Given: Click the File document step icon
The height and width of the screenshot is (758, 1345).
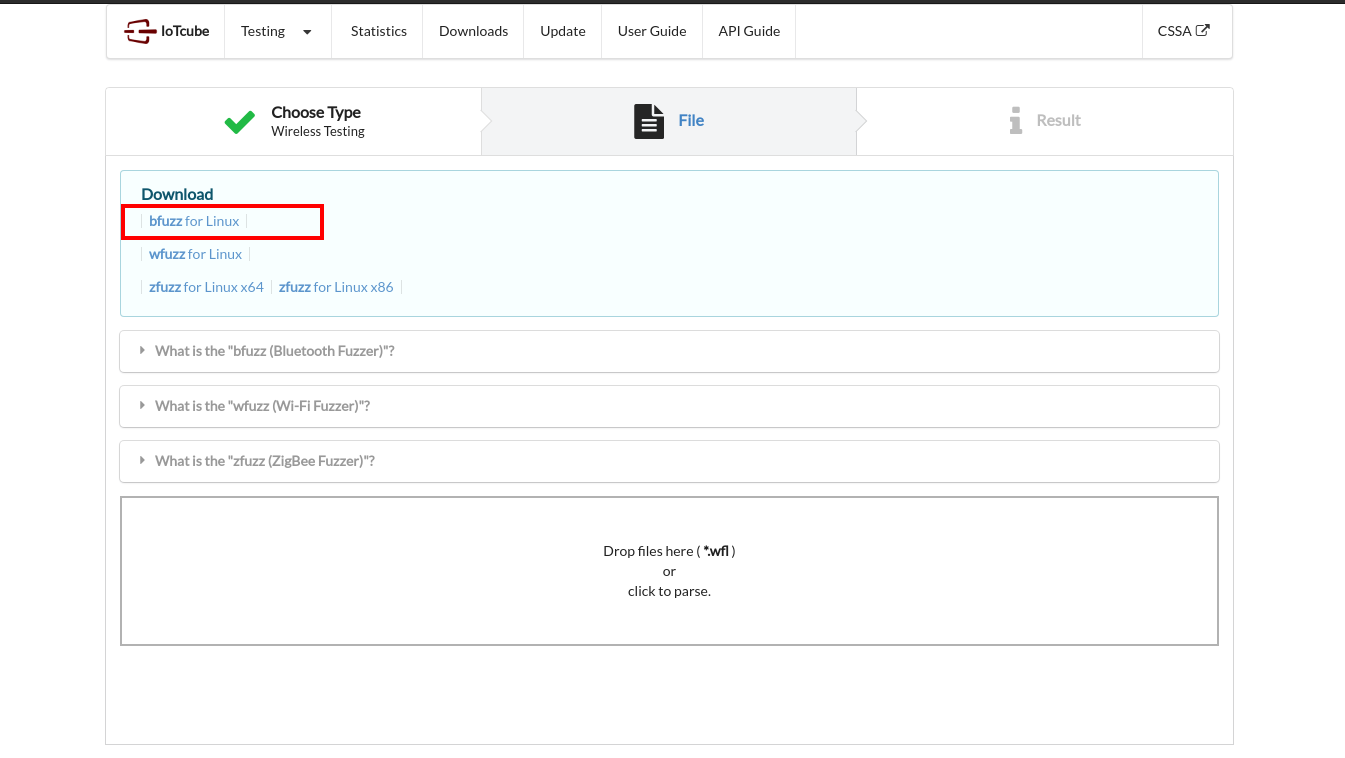Looking at the screenshot, I should 649,121.
